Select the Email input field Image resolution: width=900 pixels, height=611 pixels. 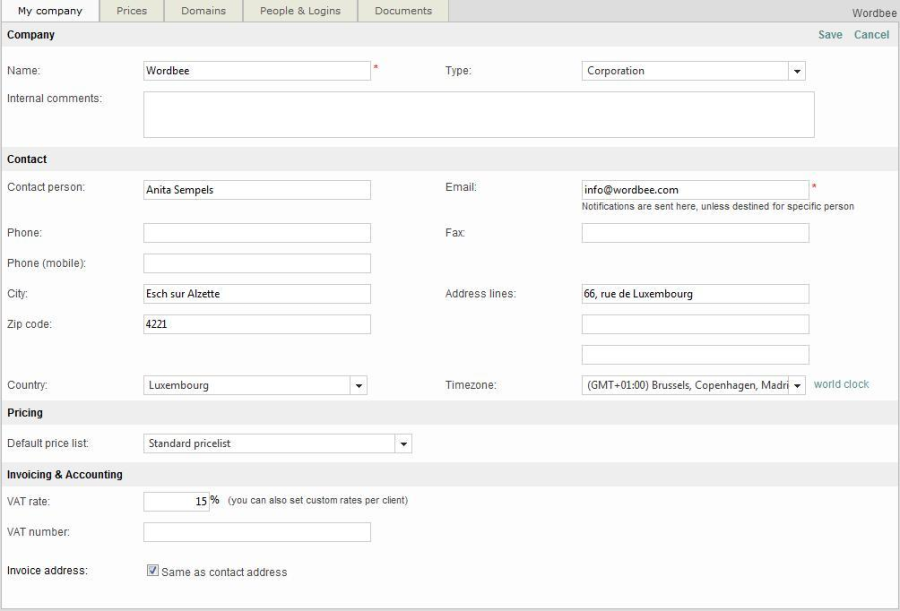click(x=694, y=190)
